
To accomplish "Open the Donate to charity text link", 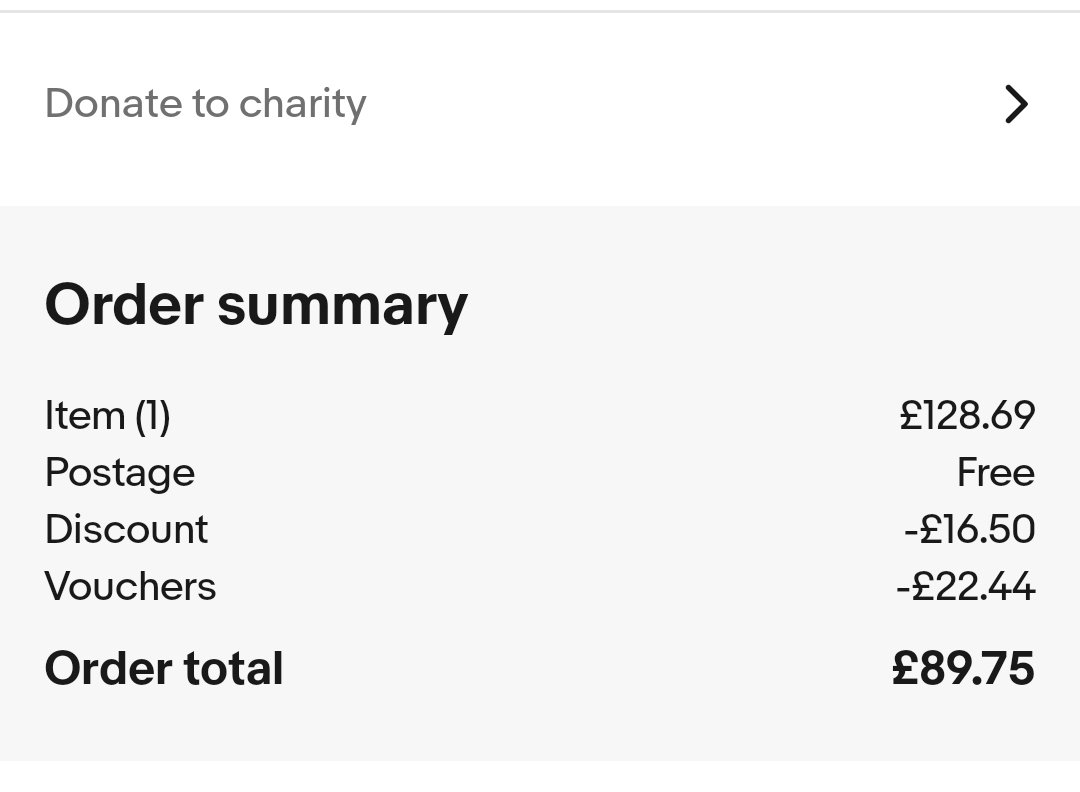I will pos(205,104).
